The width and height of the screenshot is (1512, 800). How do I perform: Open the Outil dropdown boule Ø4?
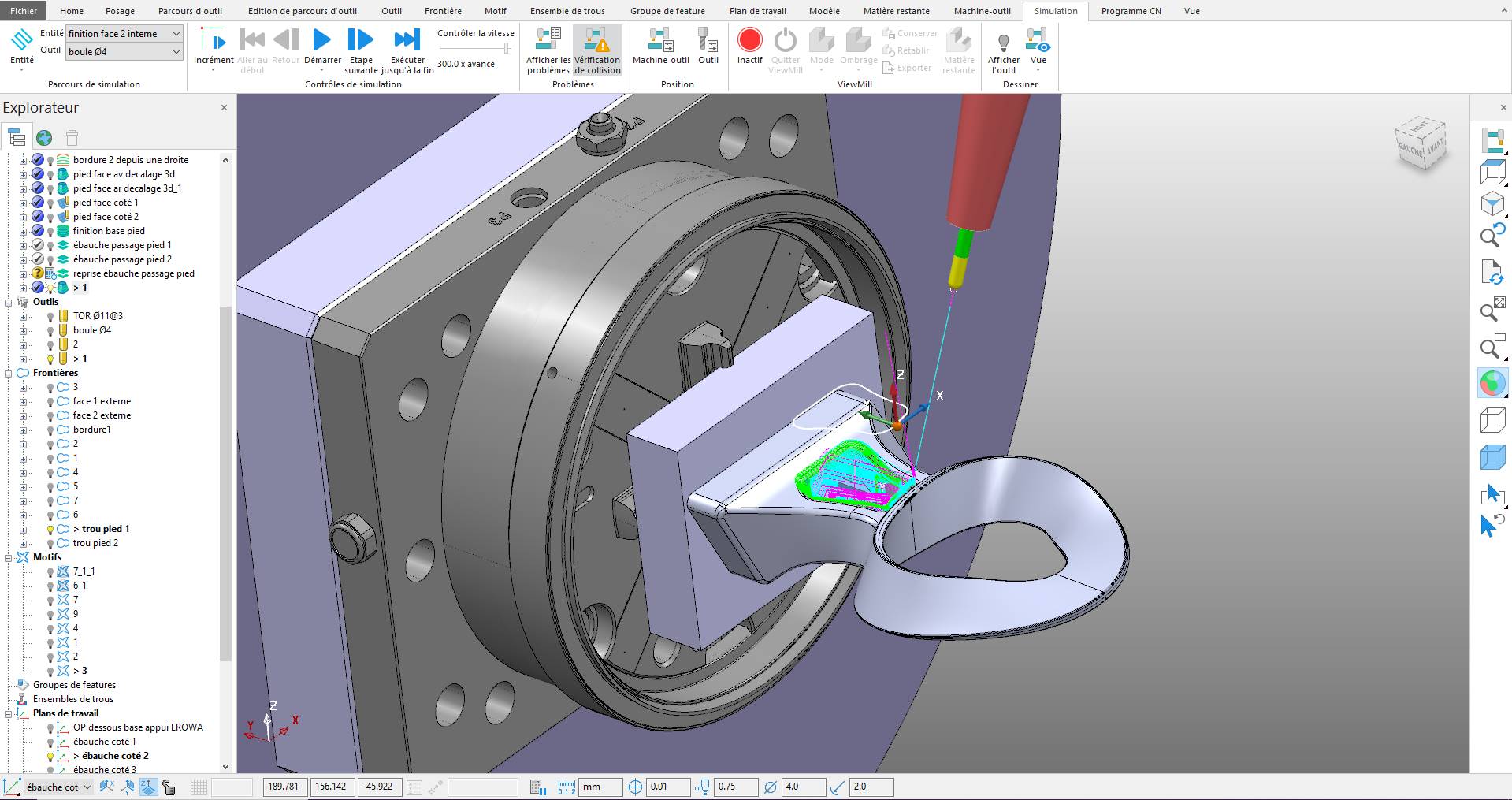(x=124, y=52)
